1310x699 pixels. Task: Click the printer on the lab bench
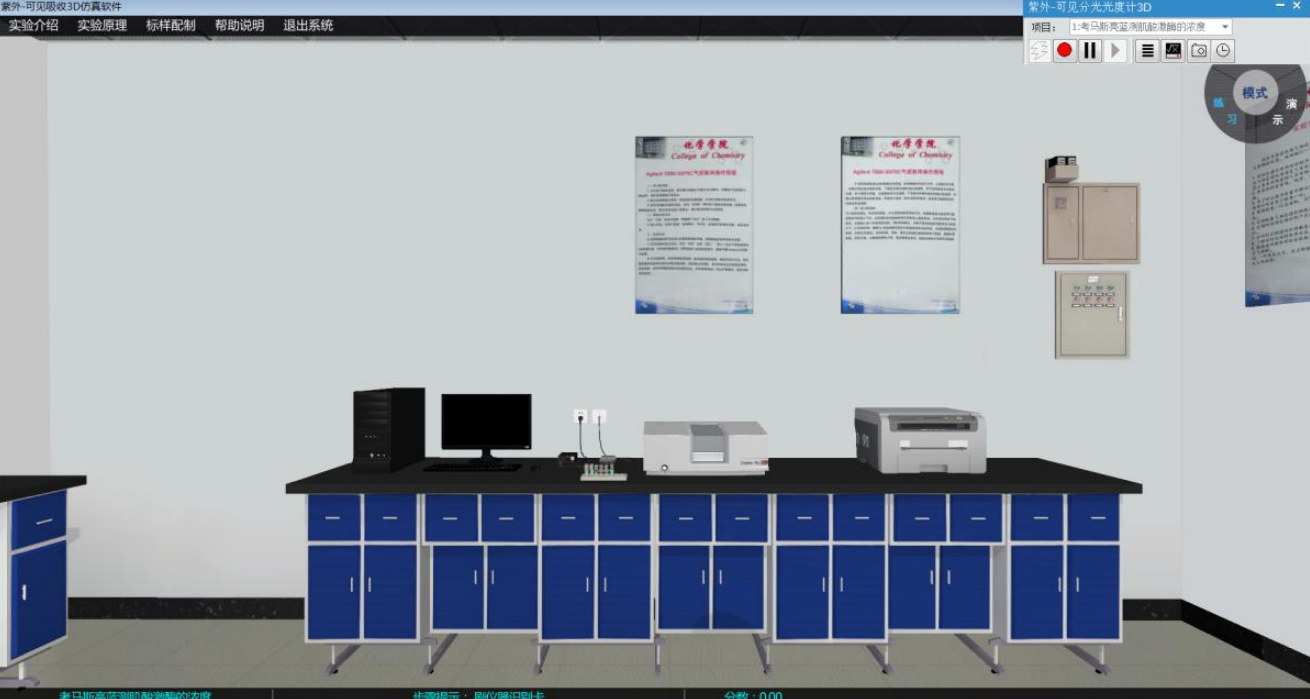click(x=919, y=439)
